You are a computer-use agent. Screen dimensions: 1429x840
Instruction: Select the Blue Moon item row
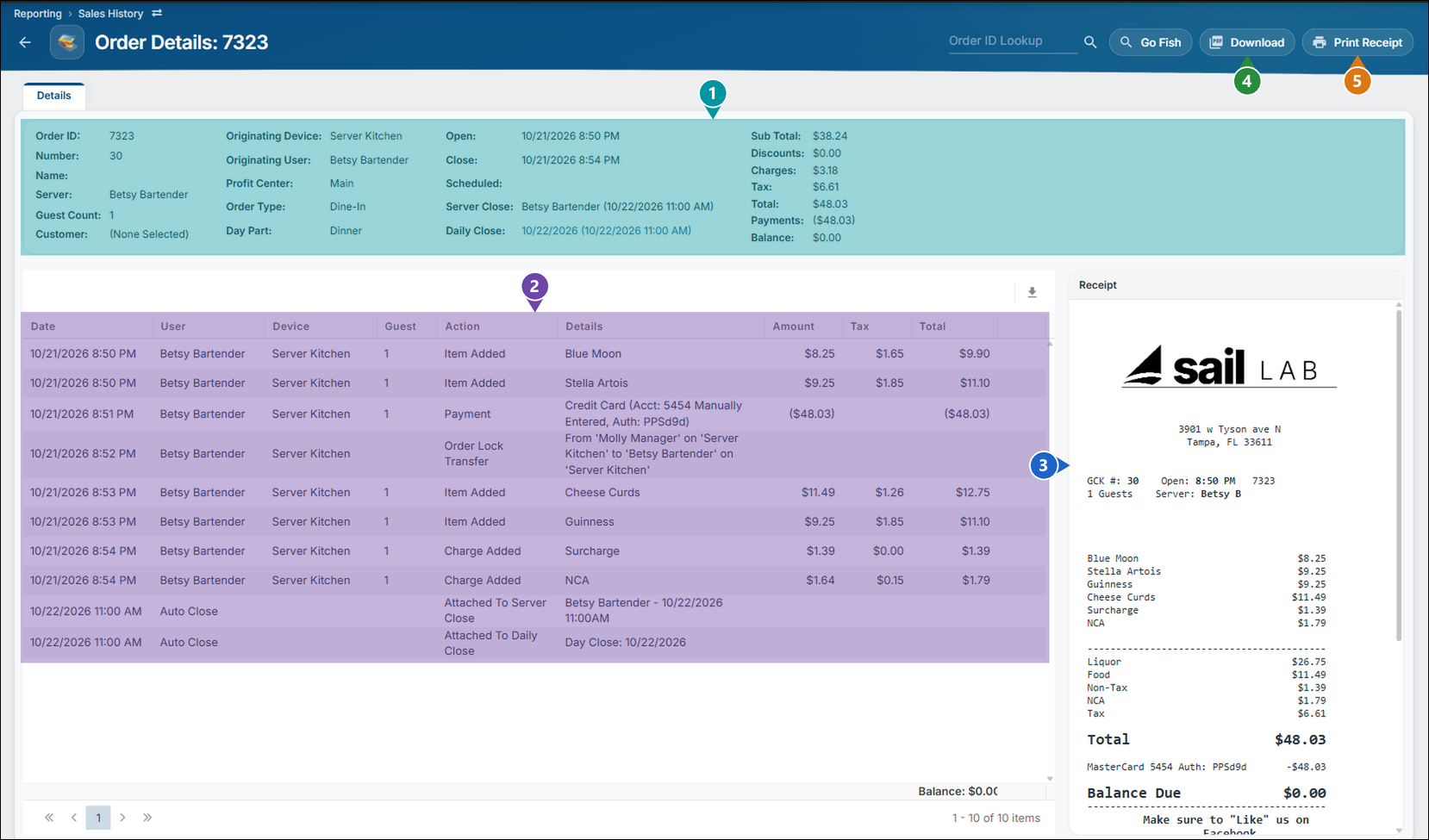coord(534,354)
